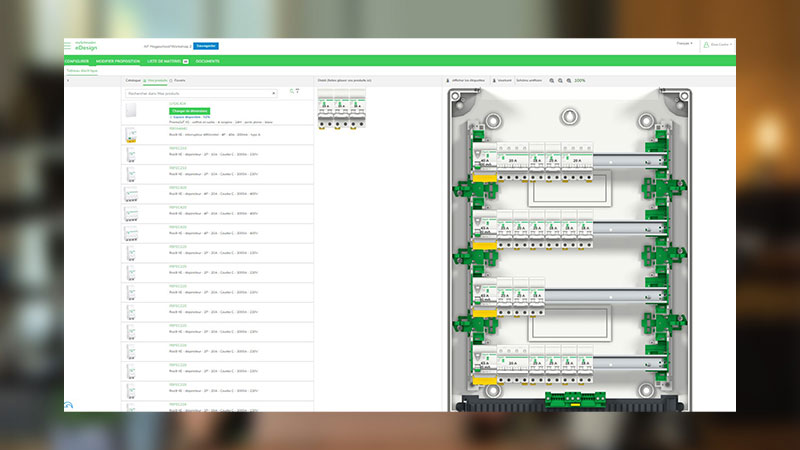The width and height of the screenshot is (800, 450).
Task: Select the Mes produits tab
Action: point(156,81)
